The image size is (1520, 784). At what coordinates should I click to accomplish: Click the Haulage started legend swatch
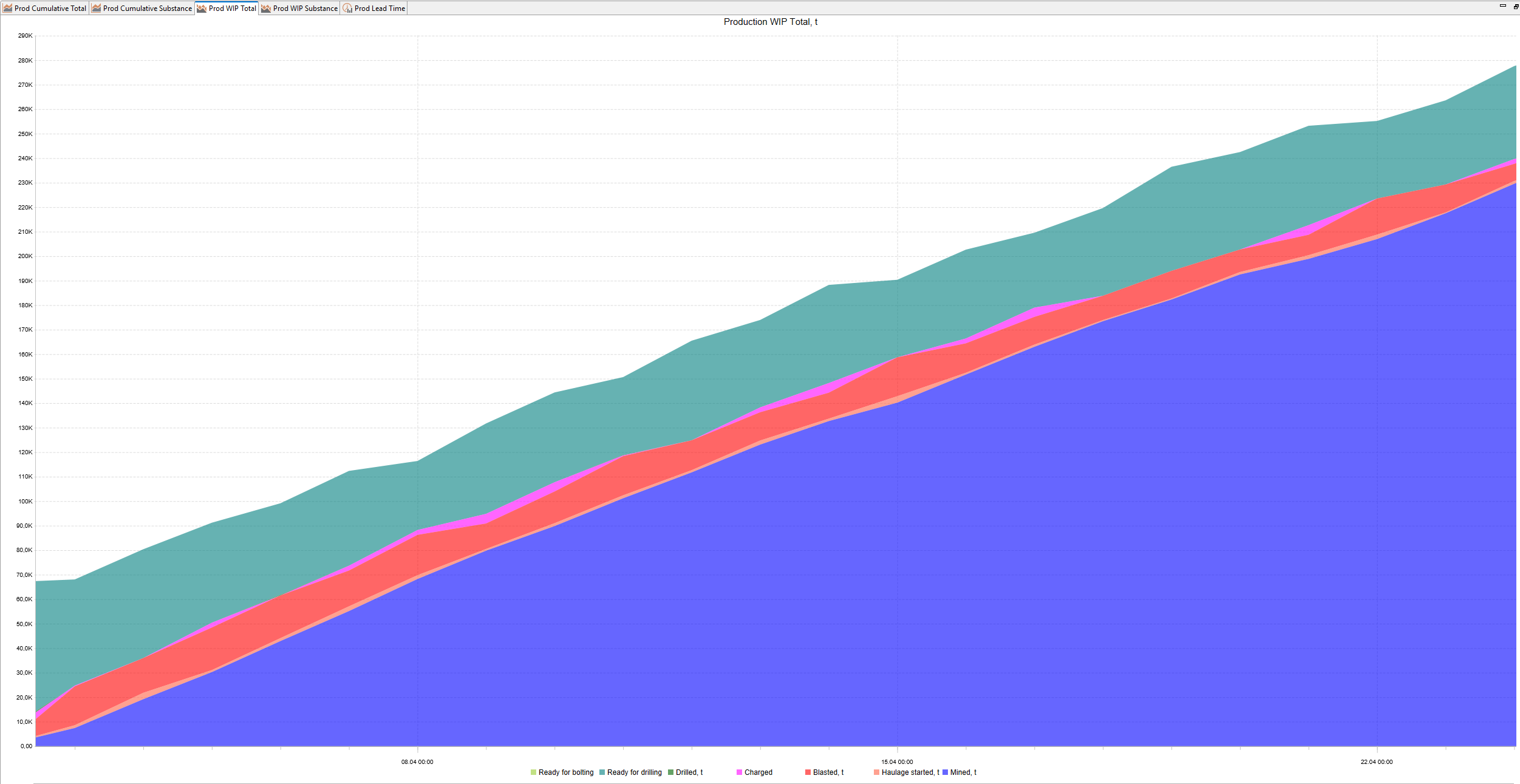(x=876, y=772)
